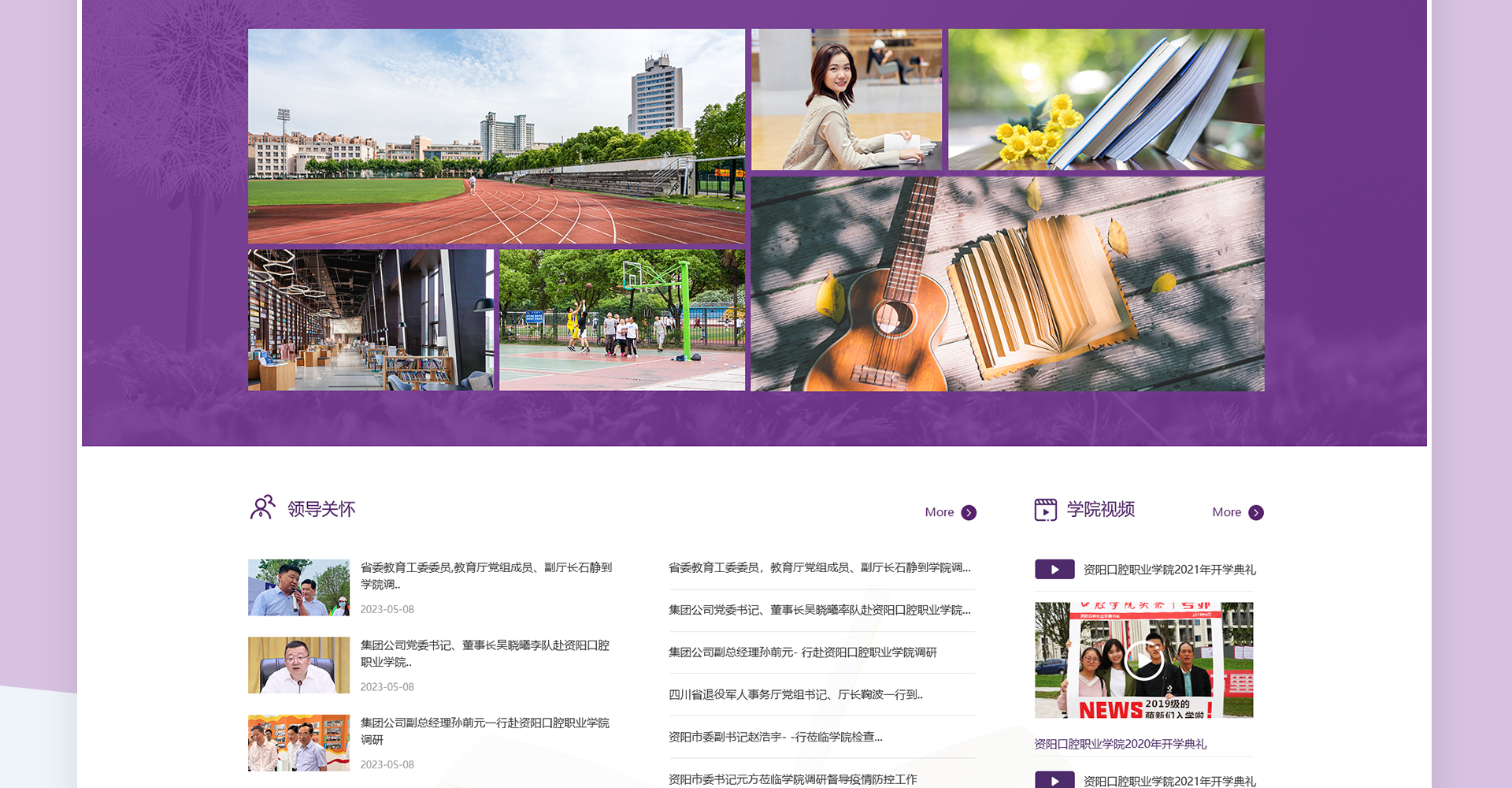The height and width of the screenshot is (788, 1512).
Task: Play the 2020年开学典礼 video thumbnail
Action: (1143, 660)
